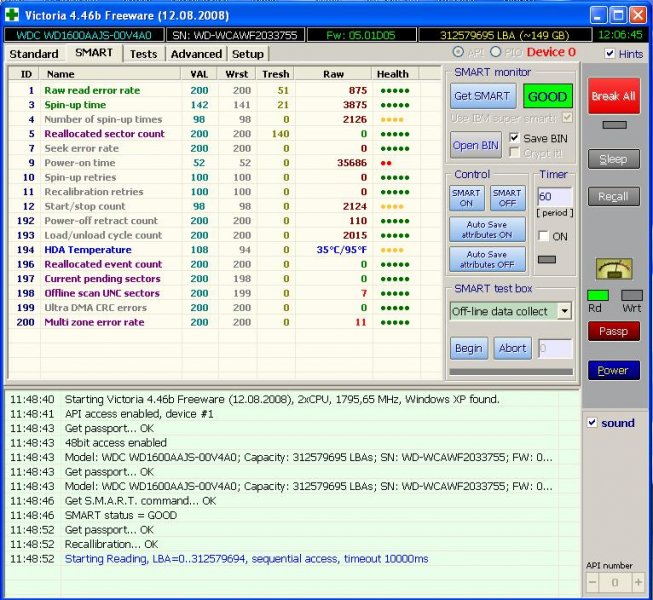Turn SMART ON in Control group
Viewport: 653px width, 600px height.
coord(466,198)
